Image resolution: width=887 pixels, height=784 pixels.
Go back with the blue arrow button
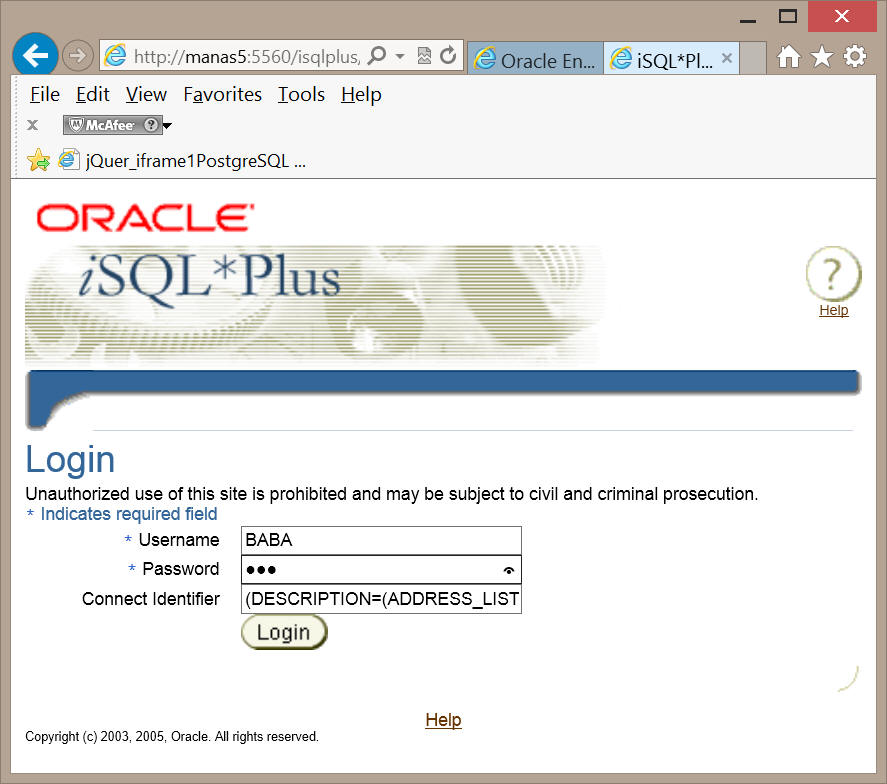point(35,55)
